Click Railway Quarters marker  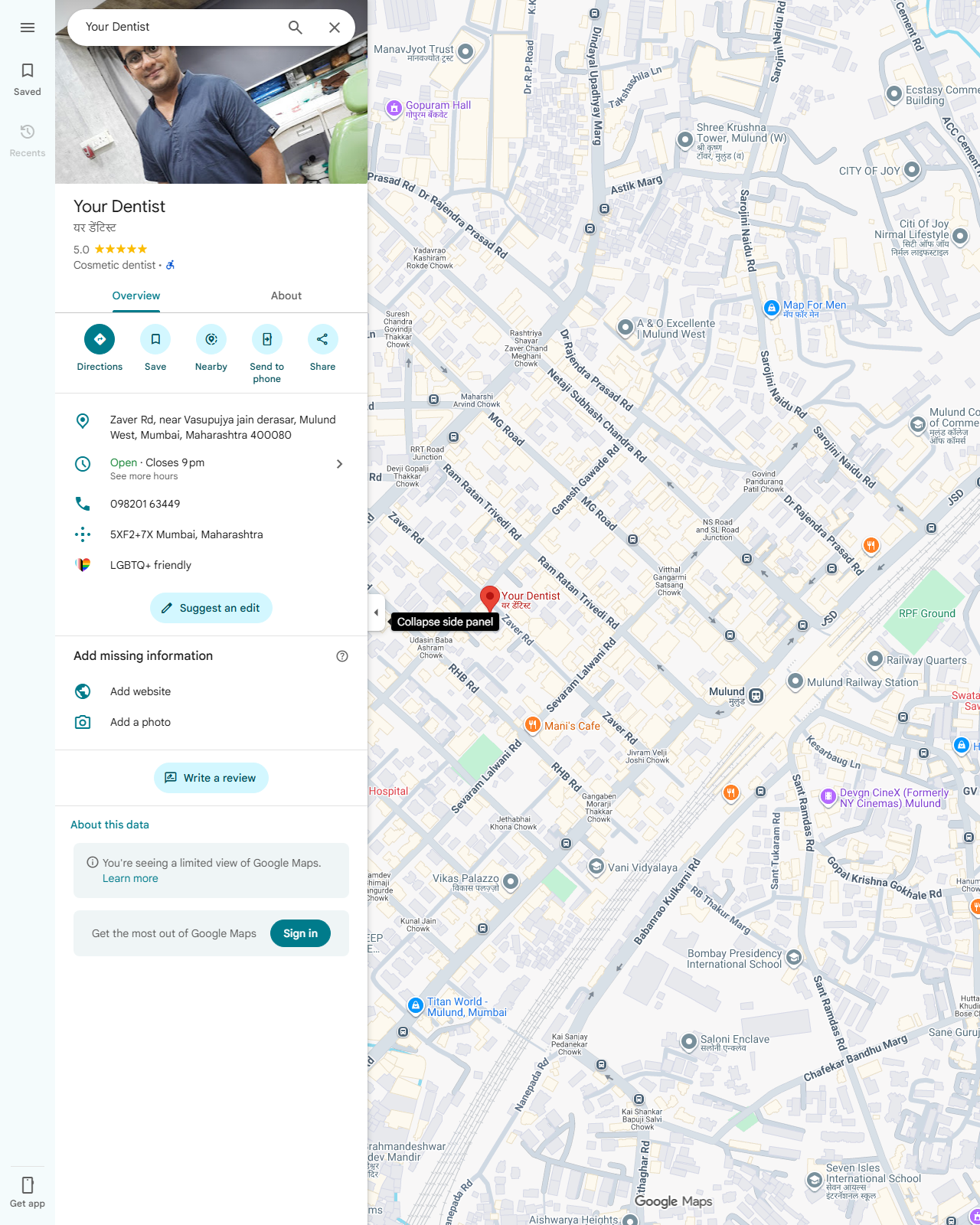(875, 658)
